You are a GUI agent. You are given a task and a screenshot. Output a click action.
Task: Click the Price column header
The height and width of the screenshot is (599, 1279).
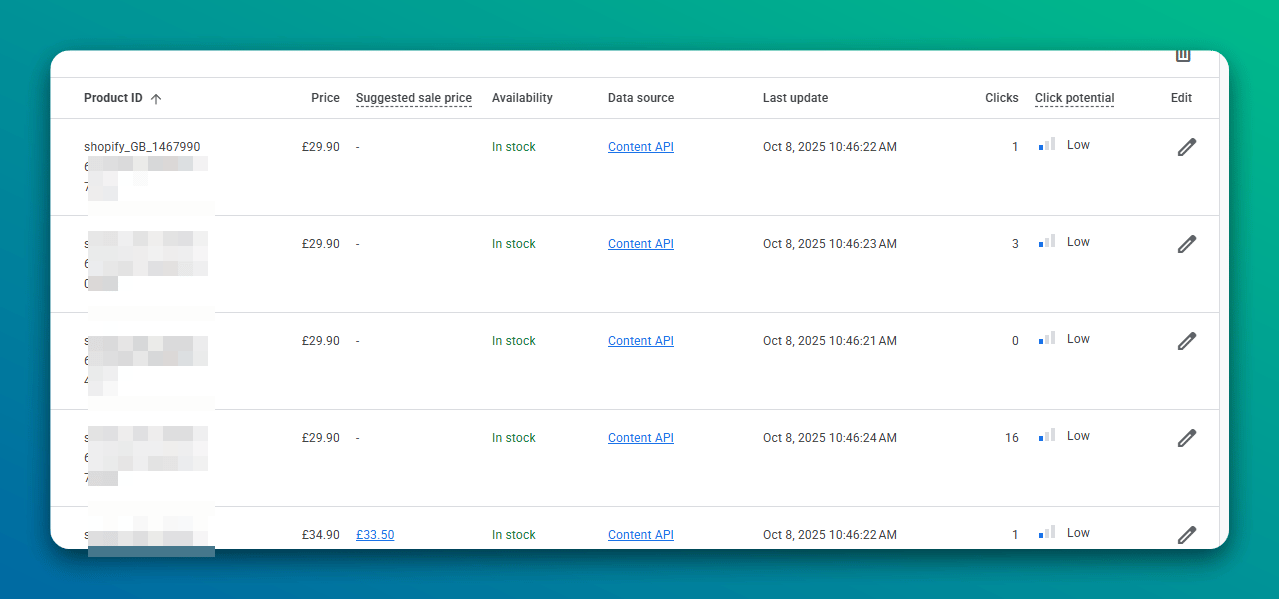pos(325,98)
